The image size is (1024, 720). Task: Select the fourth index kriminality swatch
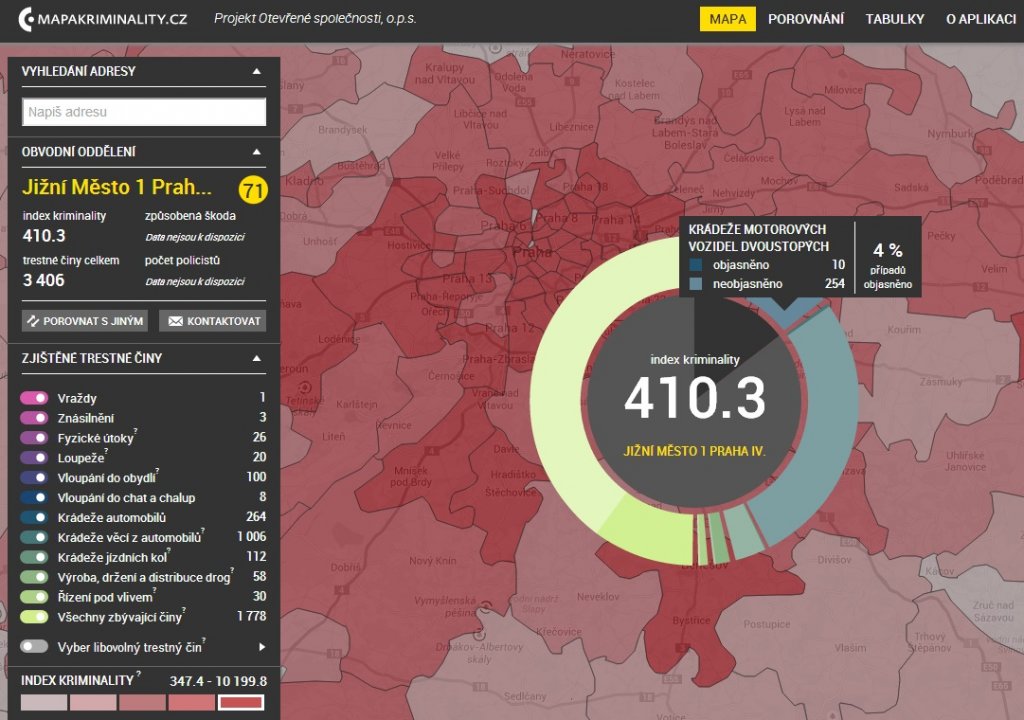coord(192,702)
